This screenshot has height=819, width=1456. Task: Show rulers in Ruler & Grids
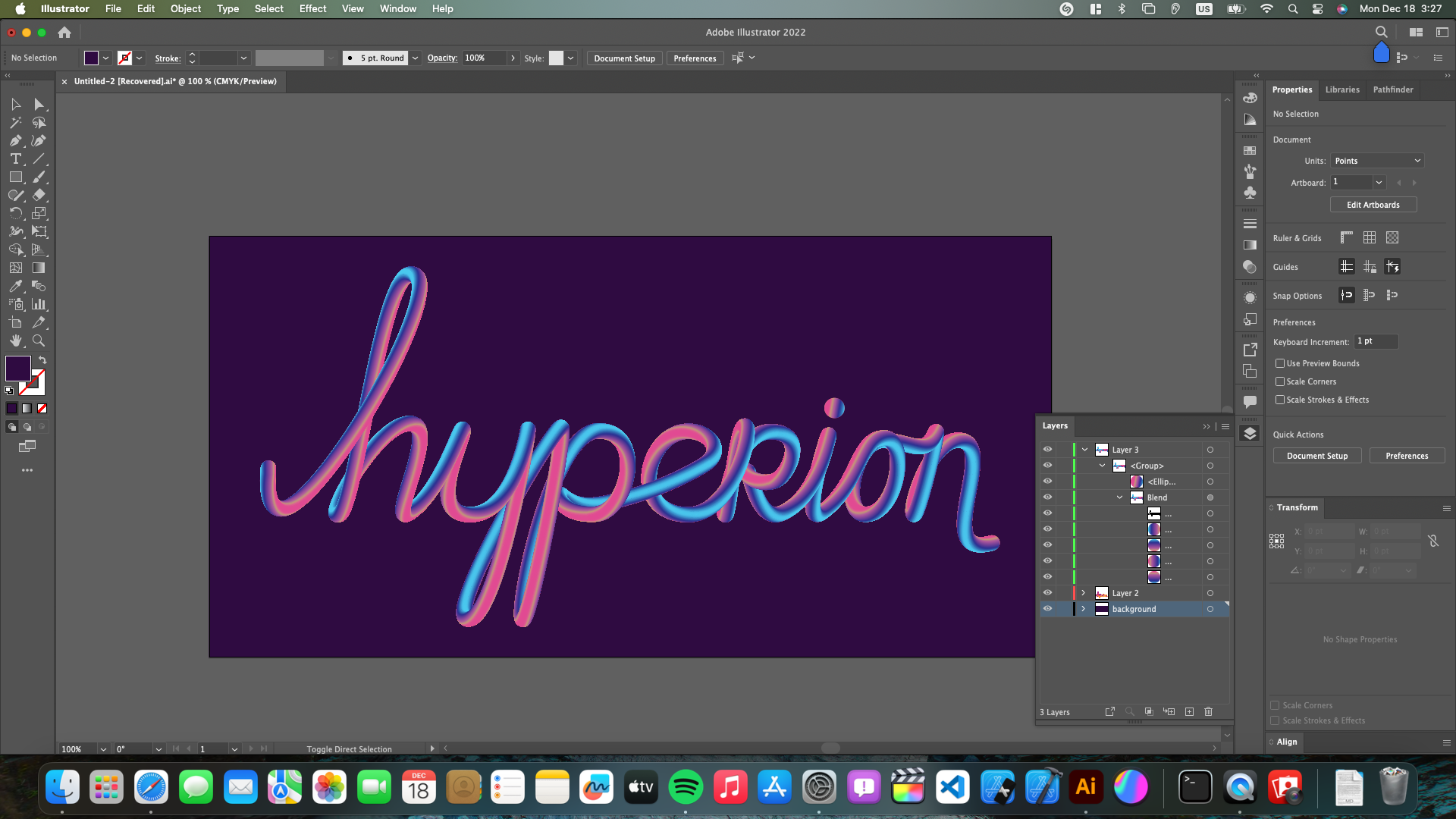coord(1347,238)
